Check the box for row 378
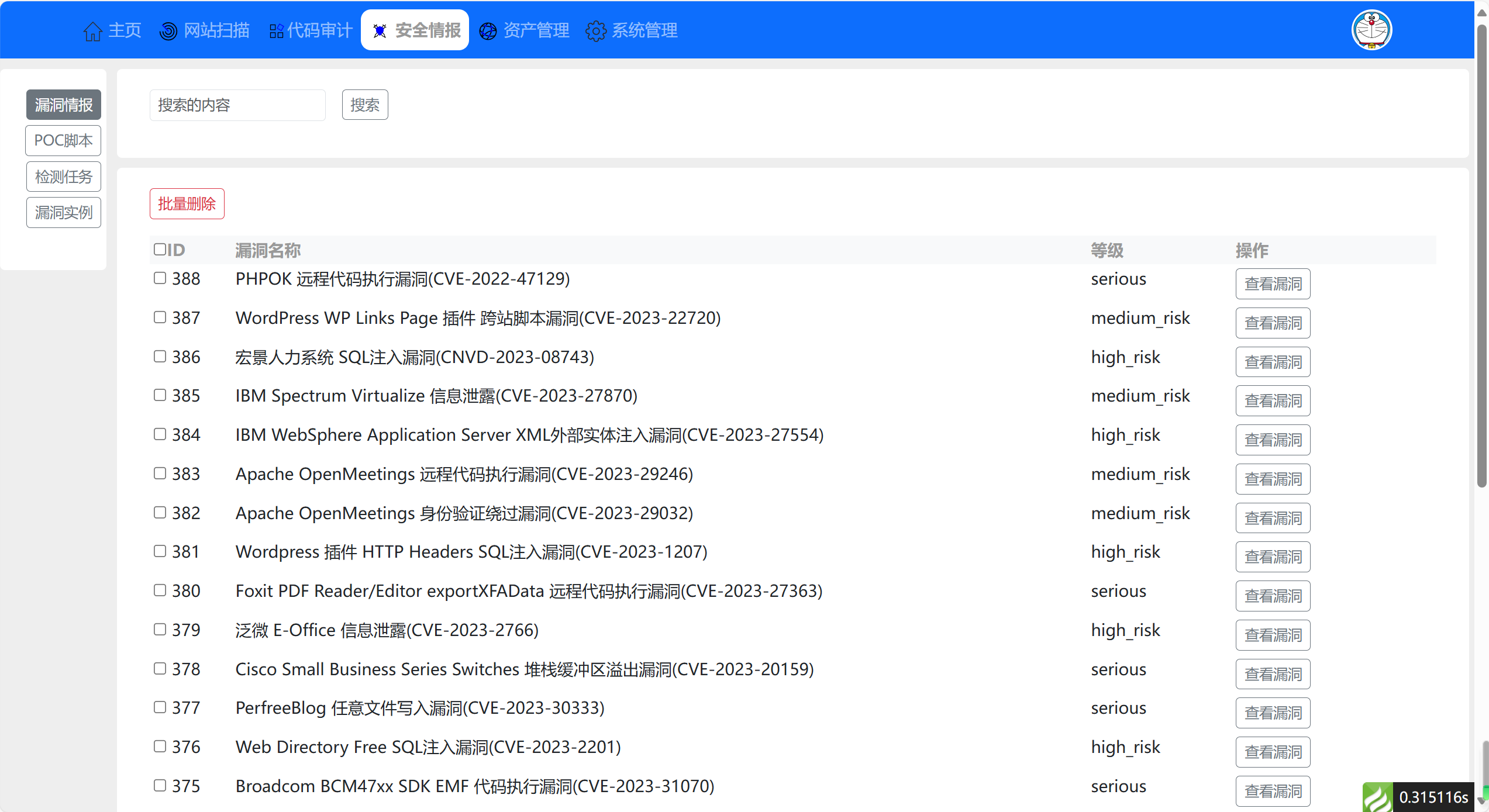1489x812 pixels. pyautogui.click(x=160, y=668)
